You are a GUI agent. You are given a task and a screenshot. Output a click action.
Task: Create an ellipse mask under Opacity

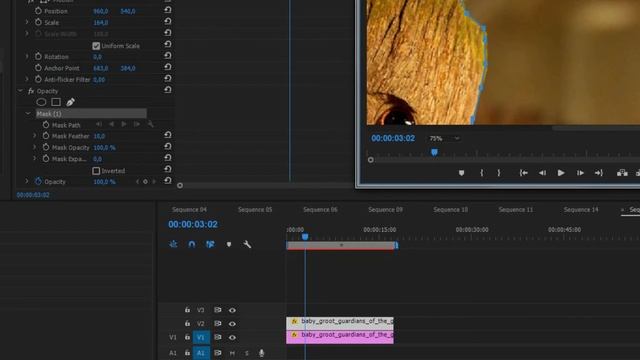(41, 102)
